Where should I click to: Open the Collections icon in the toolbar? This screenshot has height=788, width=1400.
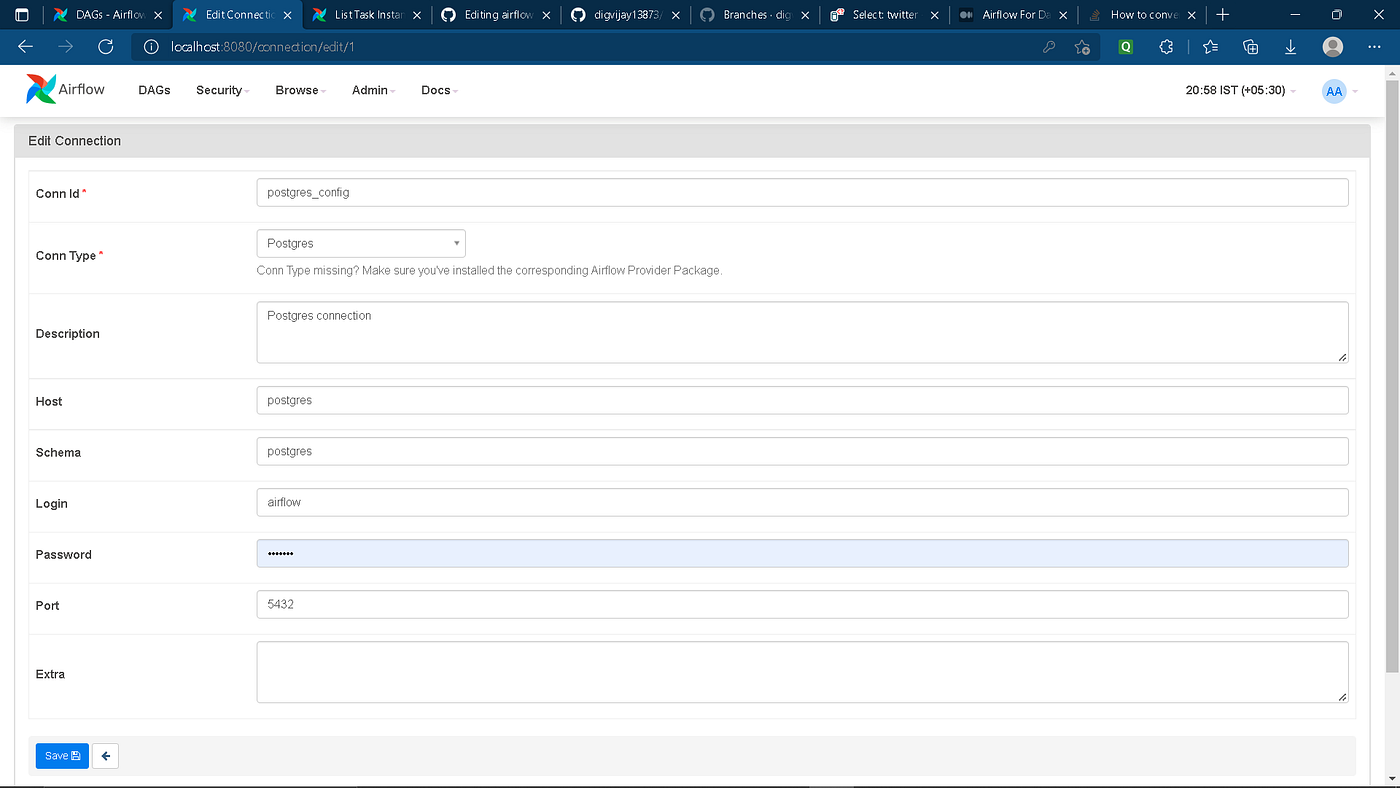coord(1250,46)
